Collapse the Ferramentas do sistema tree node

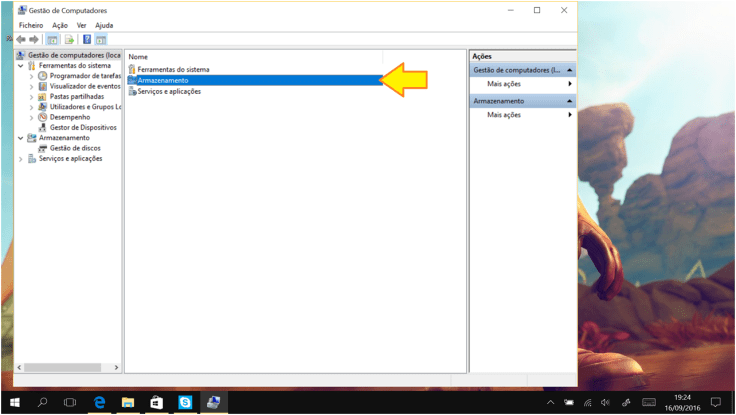pyautogui.click(x=21, y=66)
